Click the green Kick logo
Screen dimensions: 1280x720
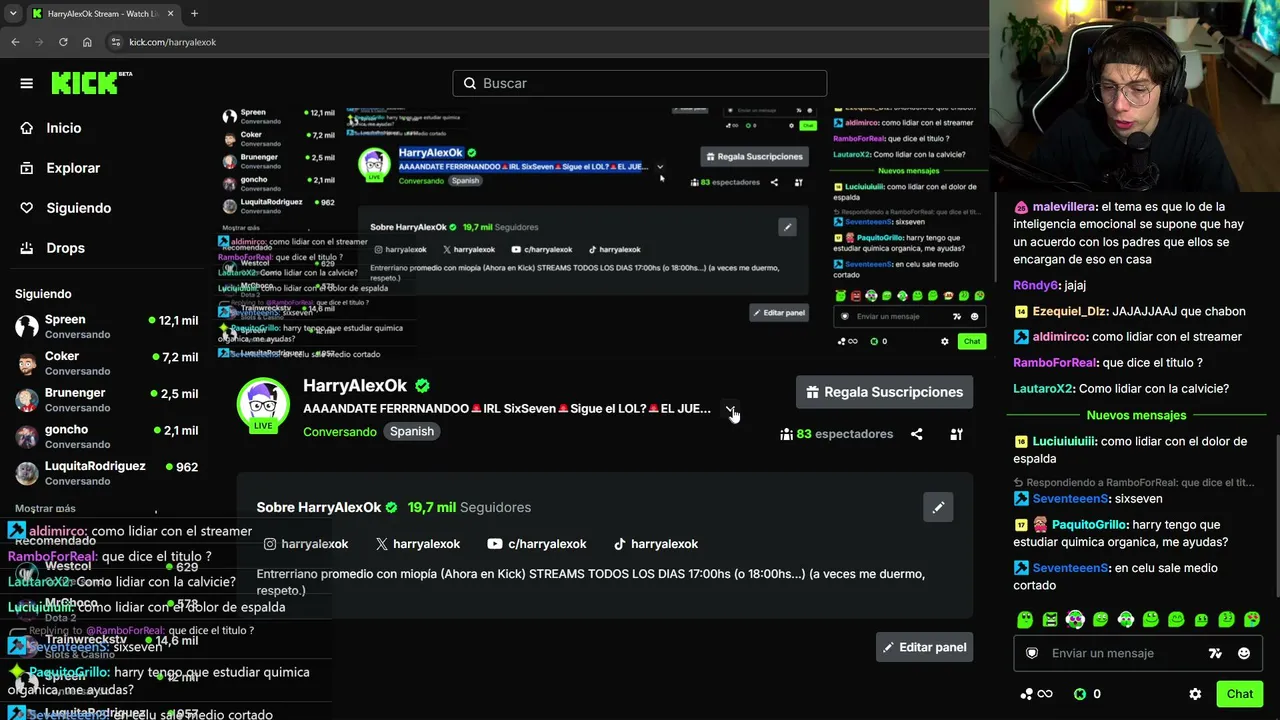86,83
